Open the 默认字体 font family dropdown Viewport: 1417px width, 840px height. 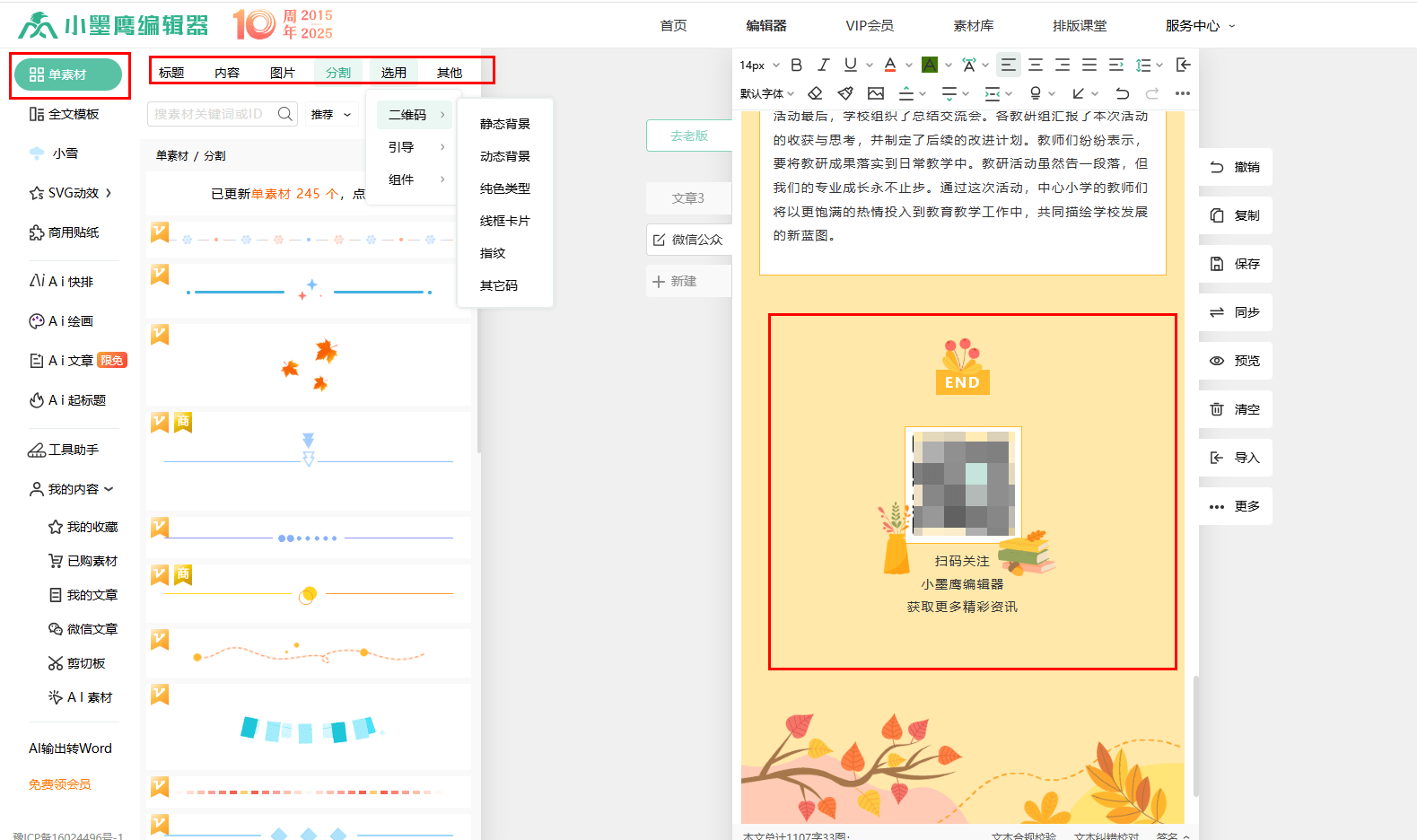tap(767, 93)
